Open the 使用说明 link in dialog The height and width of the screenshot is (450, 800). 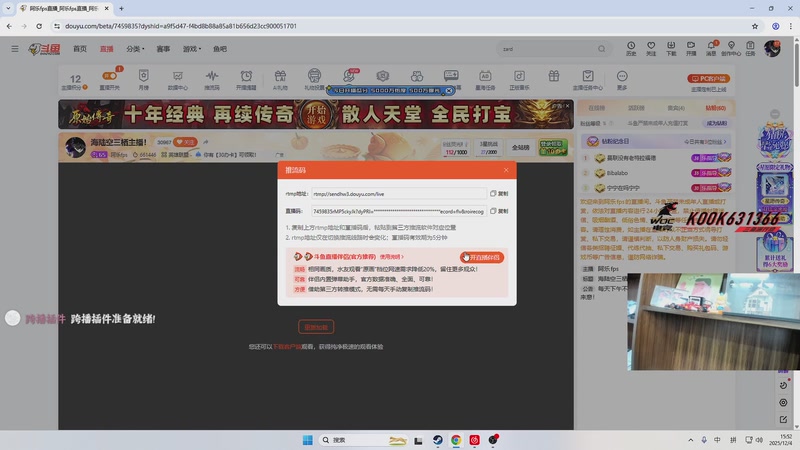pyautogui.click(x=392, y=257)
